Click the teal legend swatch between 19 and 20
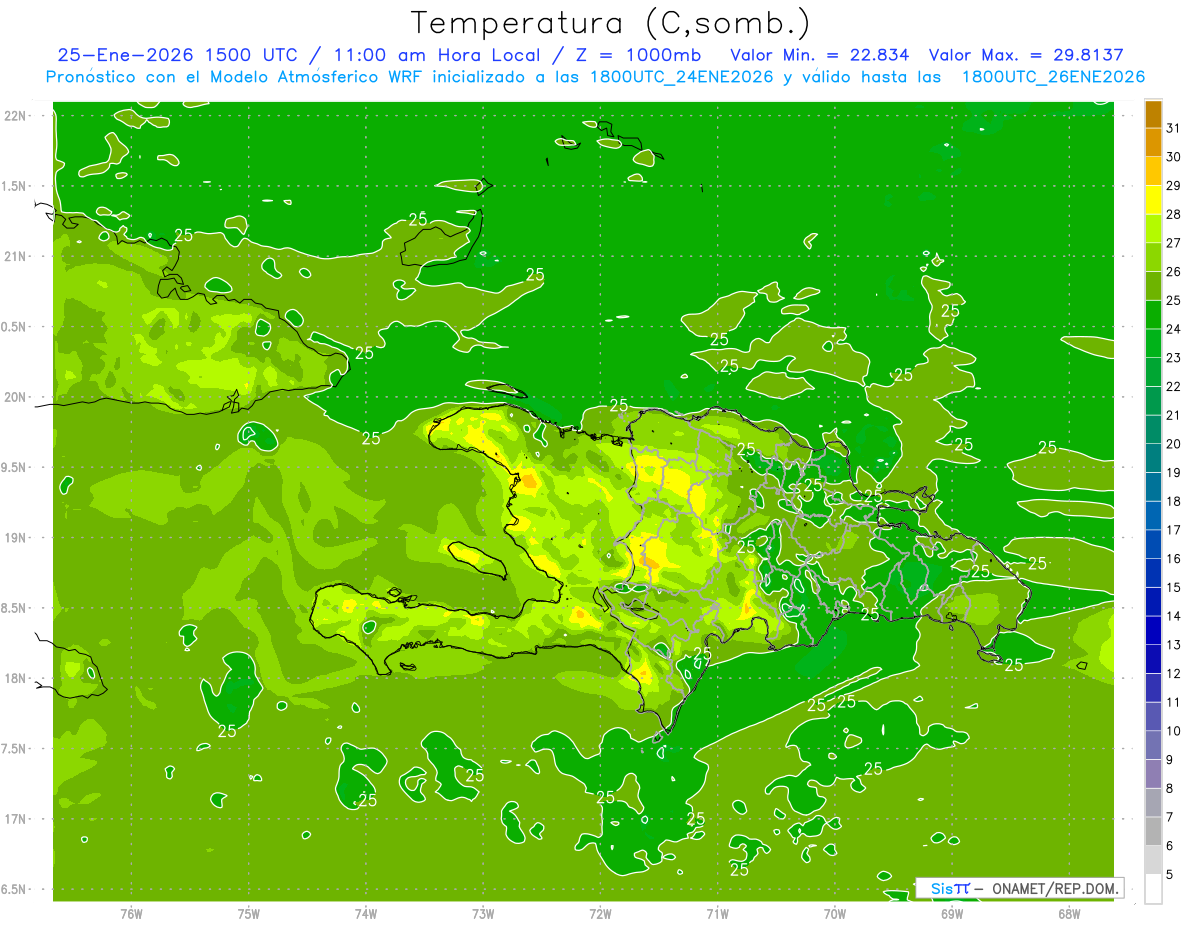Screen dimensions: 1200x927 pos(1153,458)
